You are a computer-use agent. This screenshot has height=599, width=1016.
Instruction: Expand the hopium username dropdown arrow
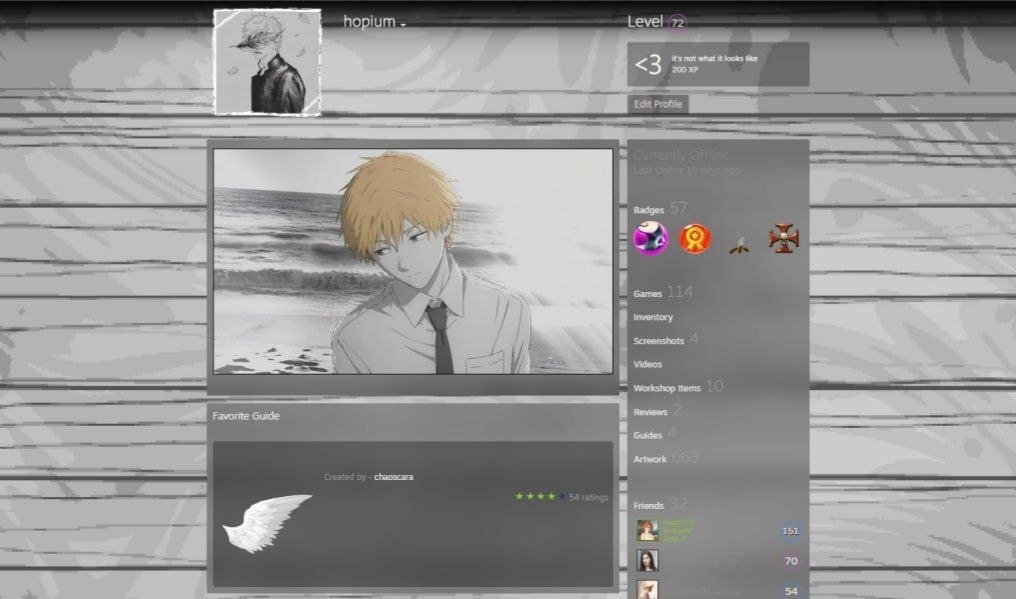403,25
